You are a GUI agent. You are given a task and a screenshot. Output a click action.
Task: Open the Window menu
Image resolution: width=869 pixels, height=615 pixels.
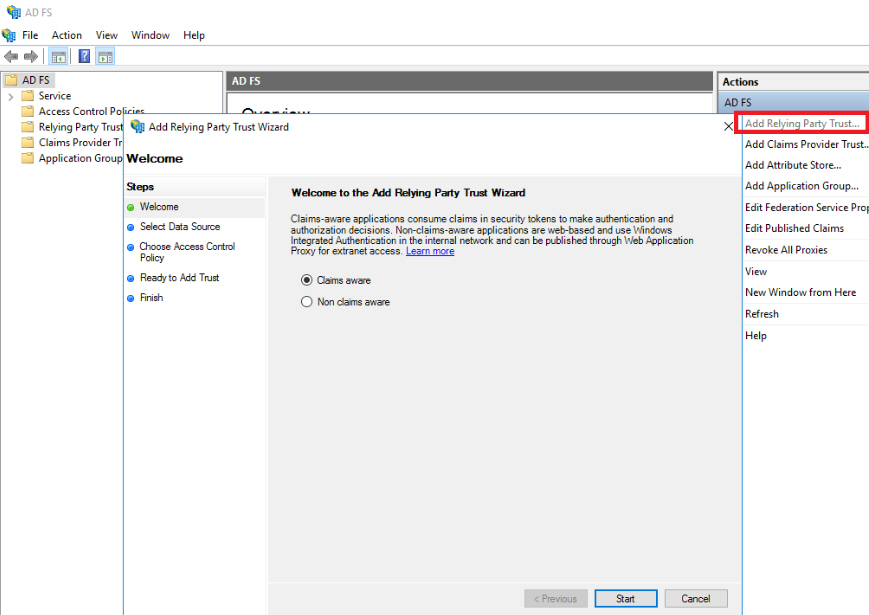(150, 35)
